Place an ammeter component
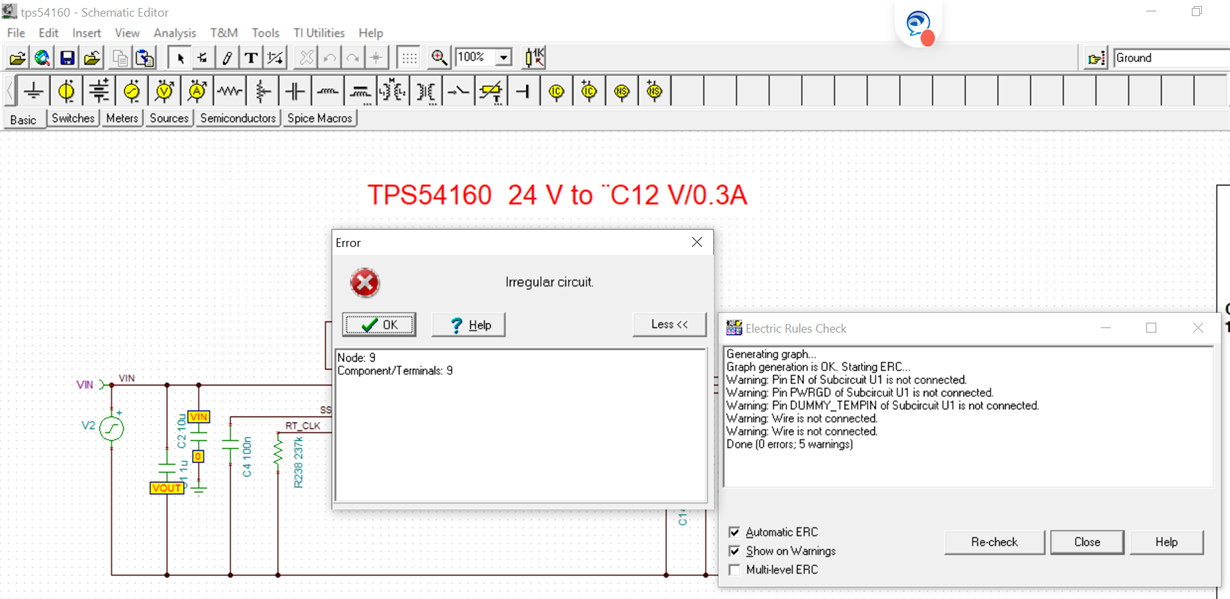Image resolution: width=1230 pixels, height=599 pixels. pyautogui.click(x=197, y=91)
